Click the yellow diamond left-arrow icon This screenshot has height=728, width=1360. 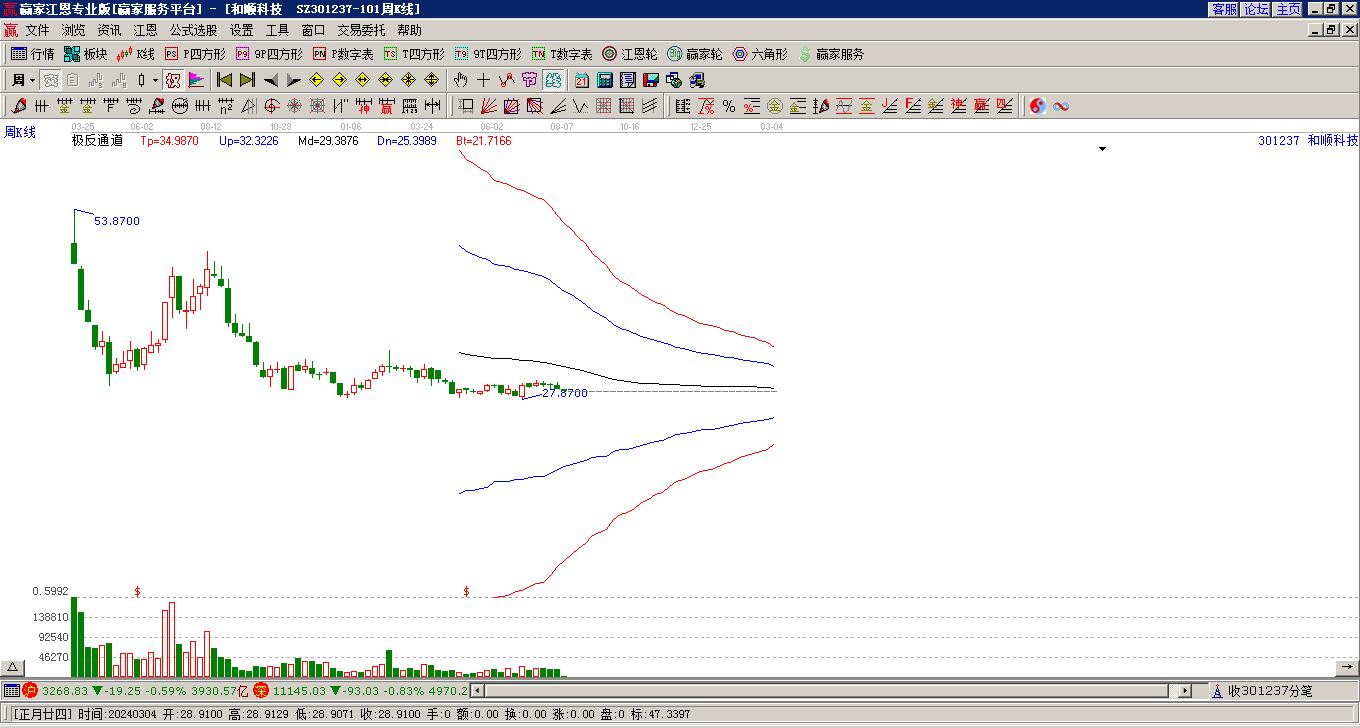click(316, 80)
